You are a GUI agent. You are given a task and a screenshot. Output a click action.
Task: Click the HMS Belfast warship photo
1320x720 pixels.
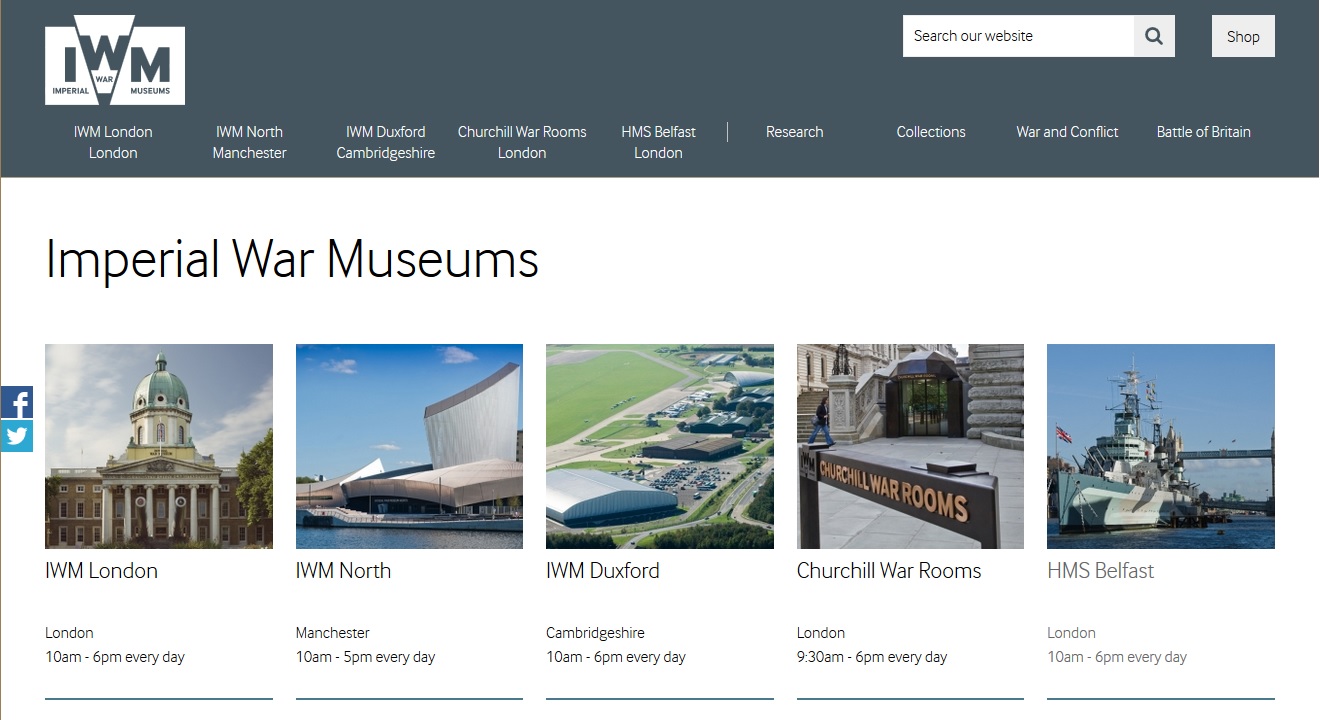click(1161, 446)
